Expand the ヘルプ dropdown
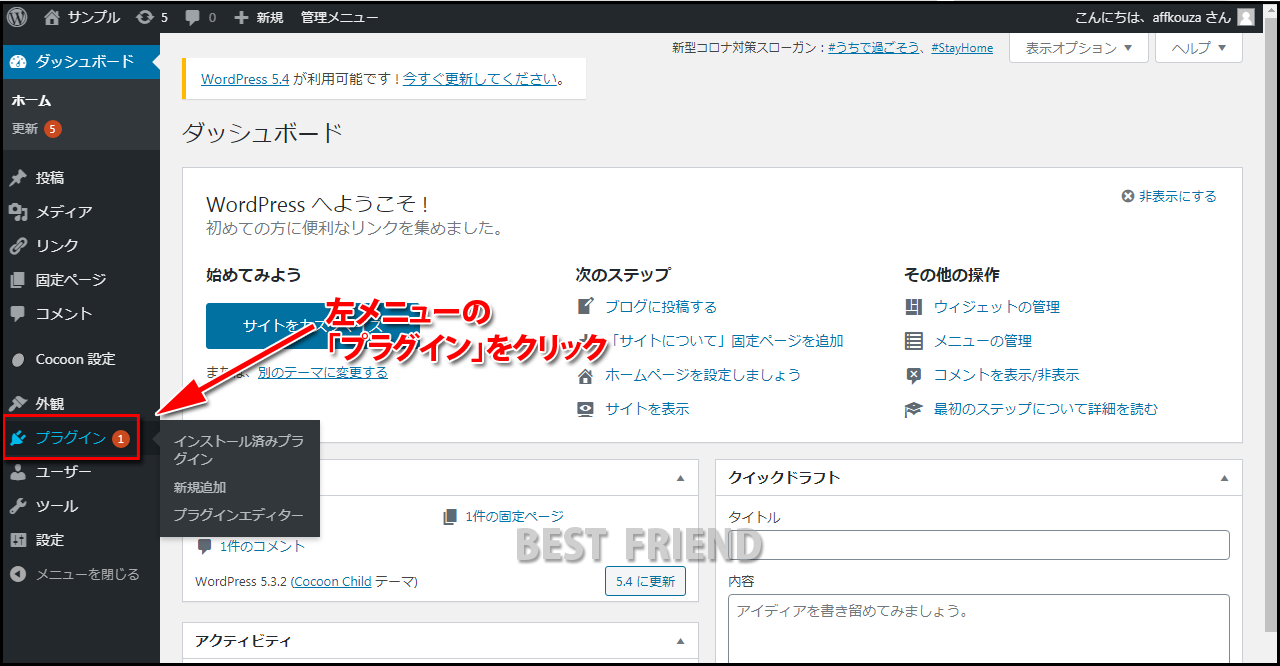Viewport: 1280px width, 666px height. [x=1198, y=47]
